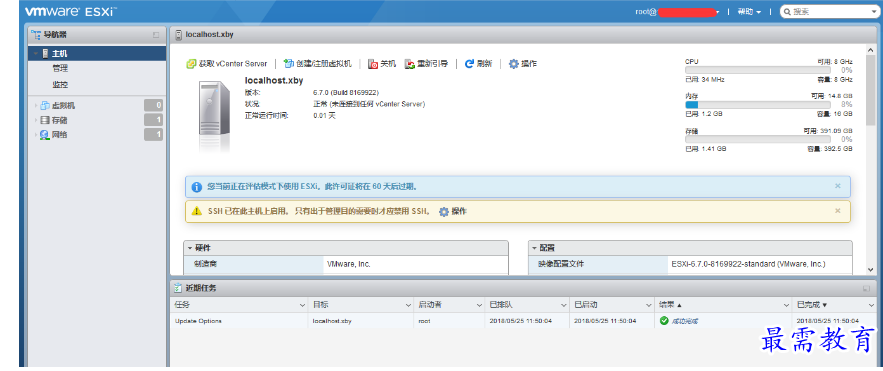Collapse the Hardware (硬件) section
883x371 pixels.
[190, 248]
